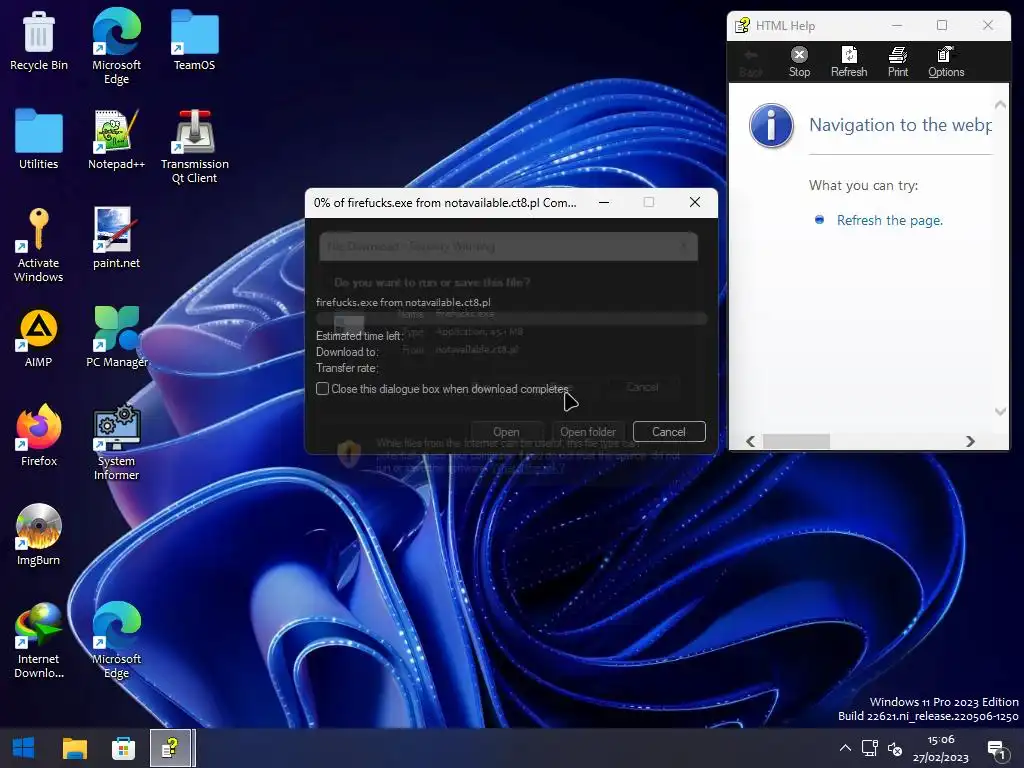Screen dimensions: 1024x768
Task: Open the muted volume tray icon
Action: (895, 749)
